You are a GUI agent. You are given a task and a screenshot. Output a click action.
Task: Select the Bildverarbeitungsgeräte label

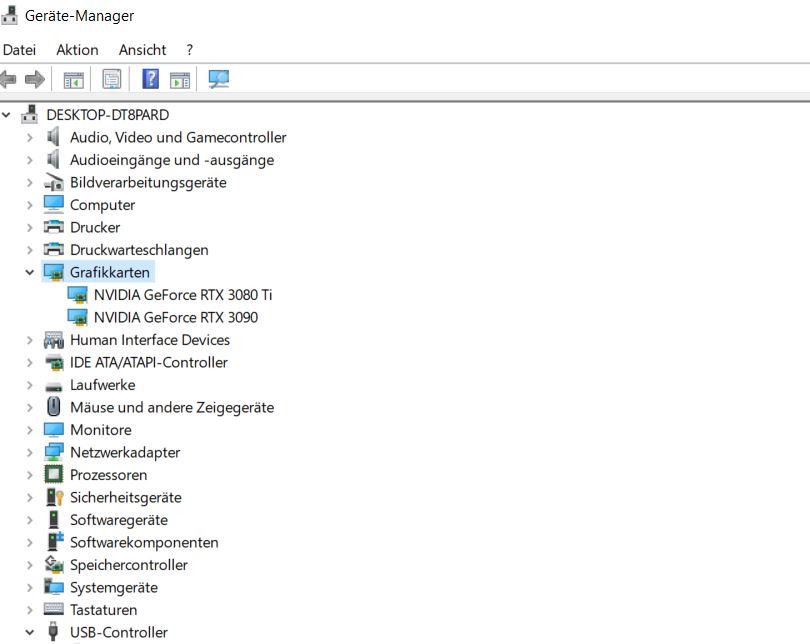pos(148,182)
